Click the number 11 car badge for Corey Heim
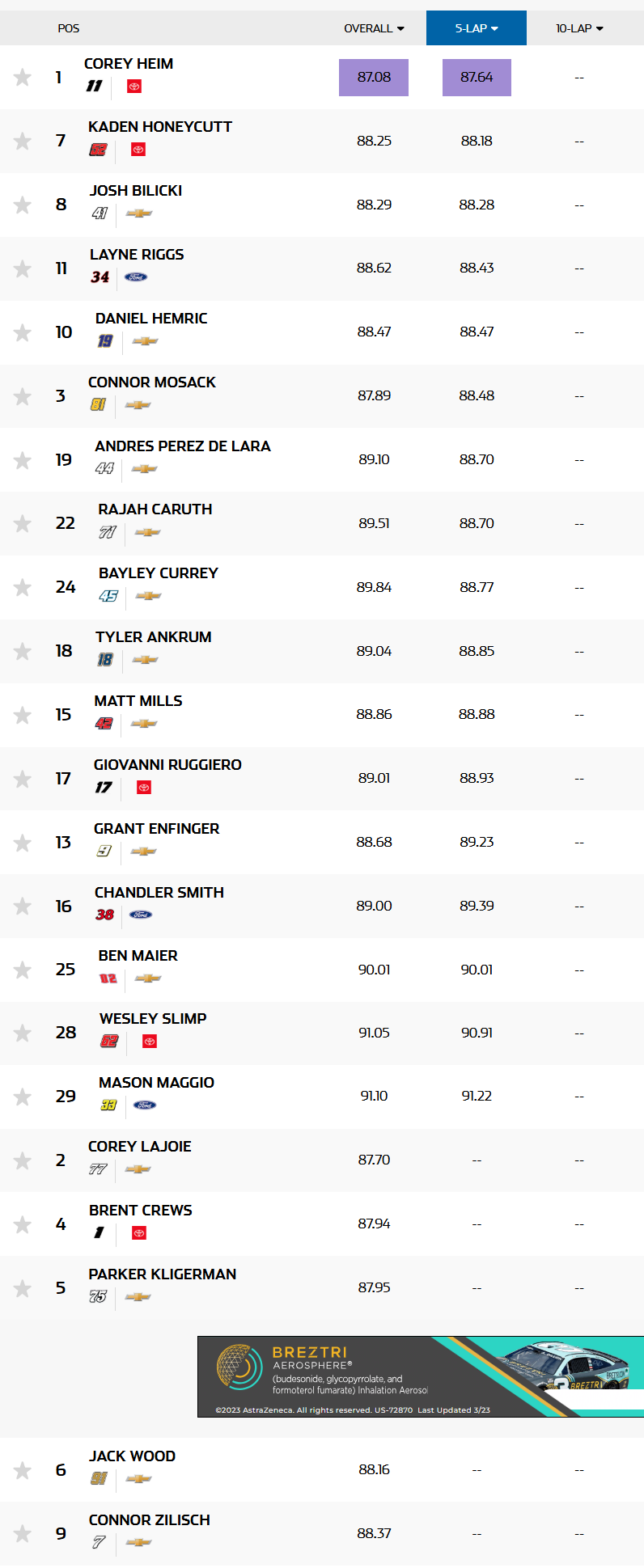The width and height of the screenshot is (644, 1568). pyautogui.click(x=94, y=86)
